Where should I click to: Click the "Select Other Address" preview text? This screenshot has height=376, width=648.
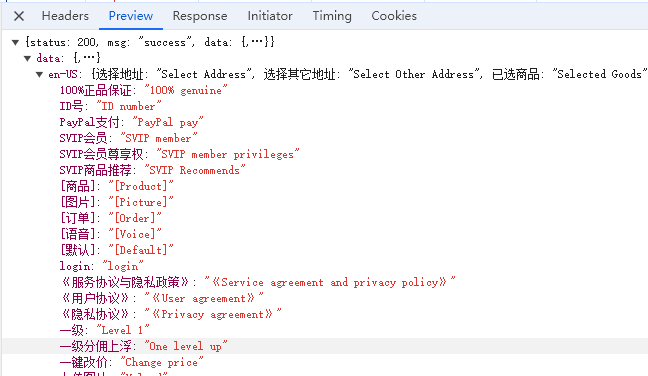[413, 74]
